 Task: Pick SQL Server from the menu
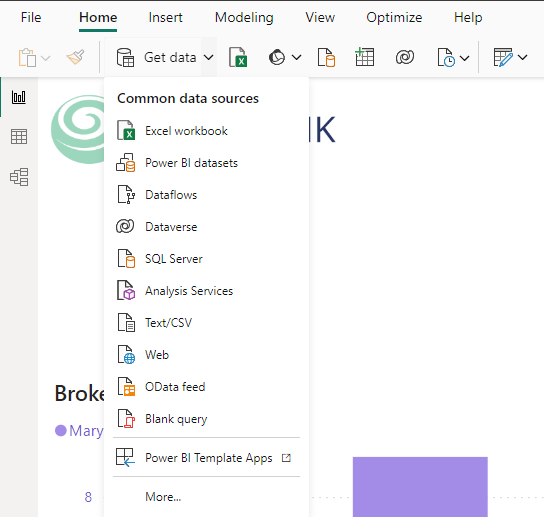[x=206, y=259]
